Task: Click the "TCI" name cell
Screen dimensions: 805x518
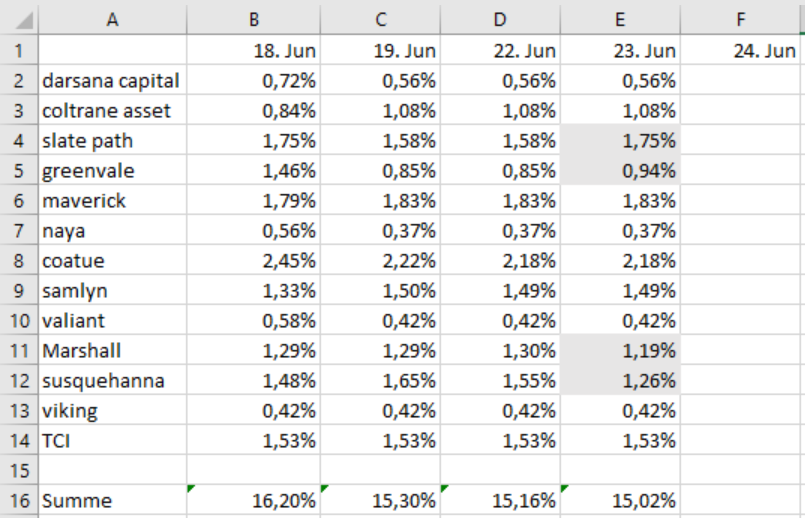Action: click(x=112, y=440)
